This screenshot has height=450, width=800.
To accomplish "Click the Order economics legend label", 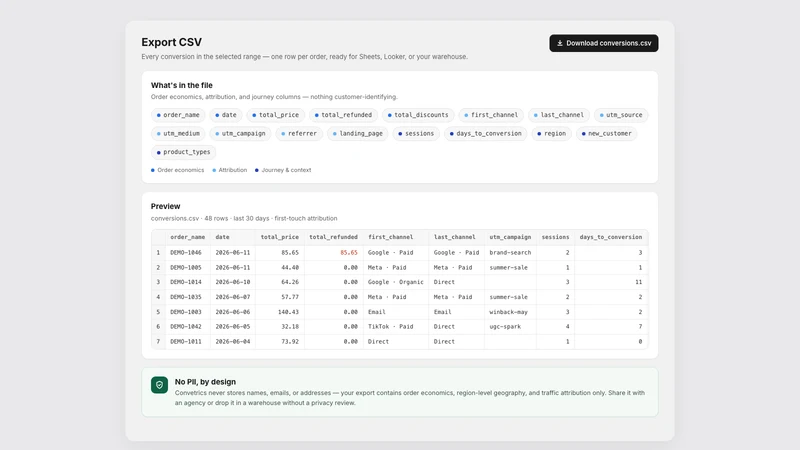I will 181,170.
